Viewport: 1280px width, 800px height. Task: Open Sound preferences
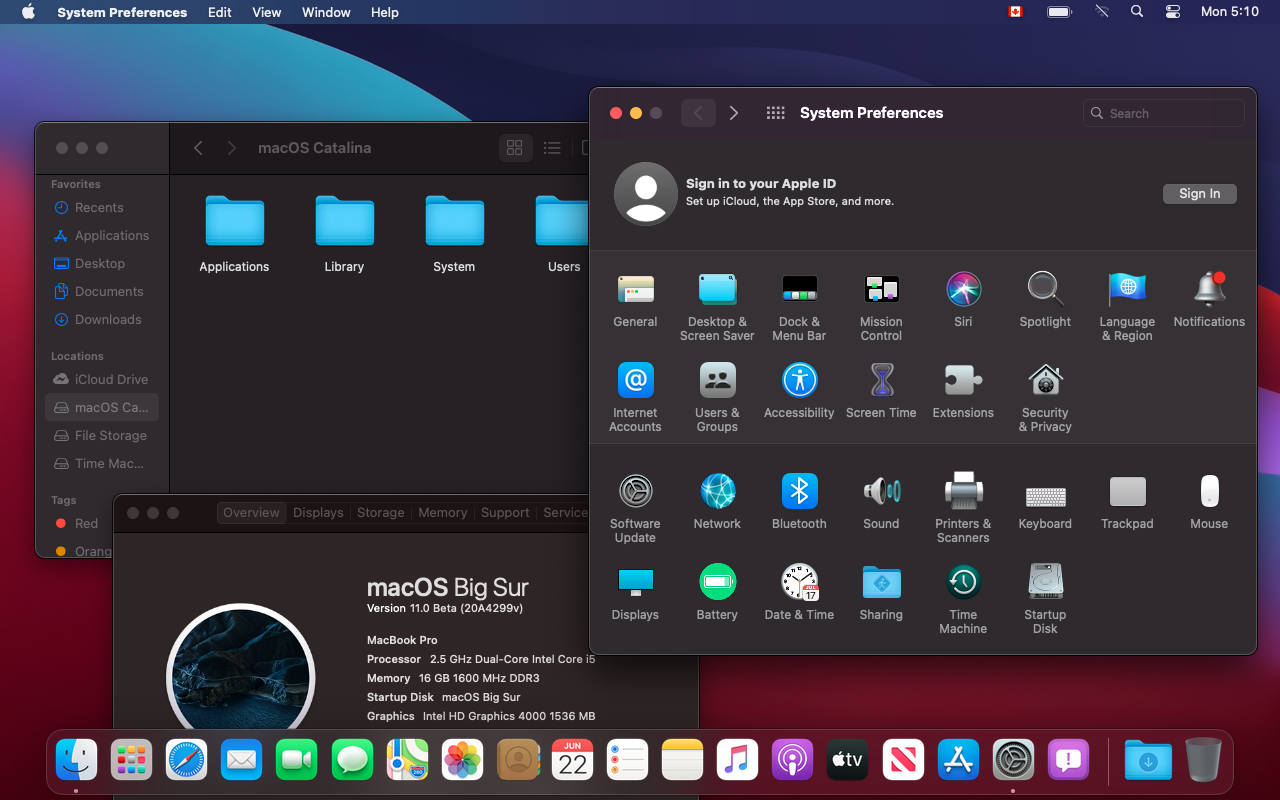(881, 502)
